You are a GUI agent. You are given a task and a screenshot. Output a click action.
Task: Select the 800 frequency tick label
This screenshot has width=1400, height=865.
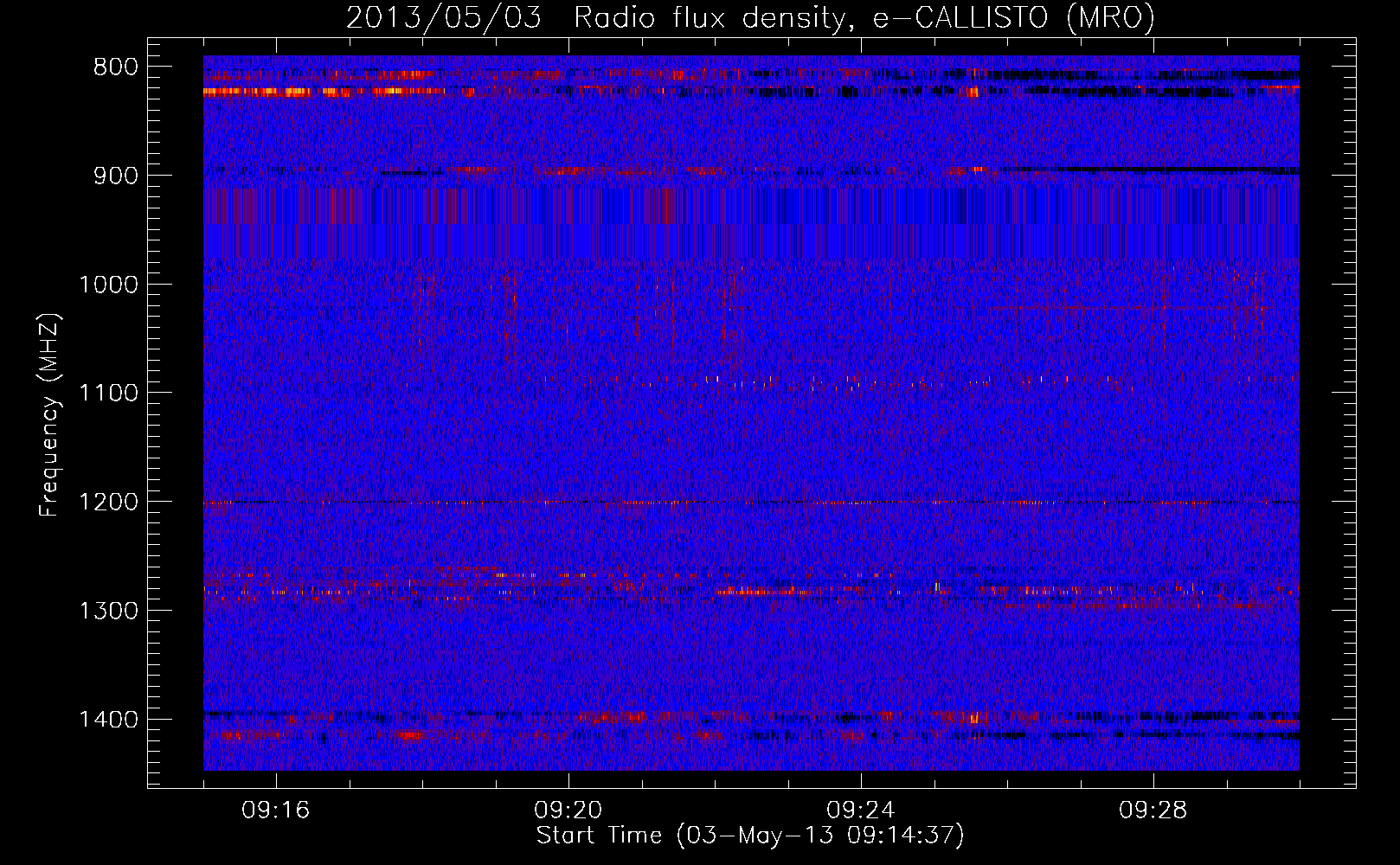pyautogui.click(x=116, y=67)
